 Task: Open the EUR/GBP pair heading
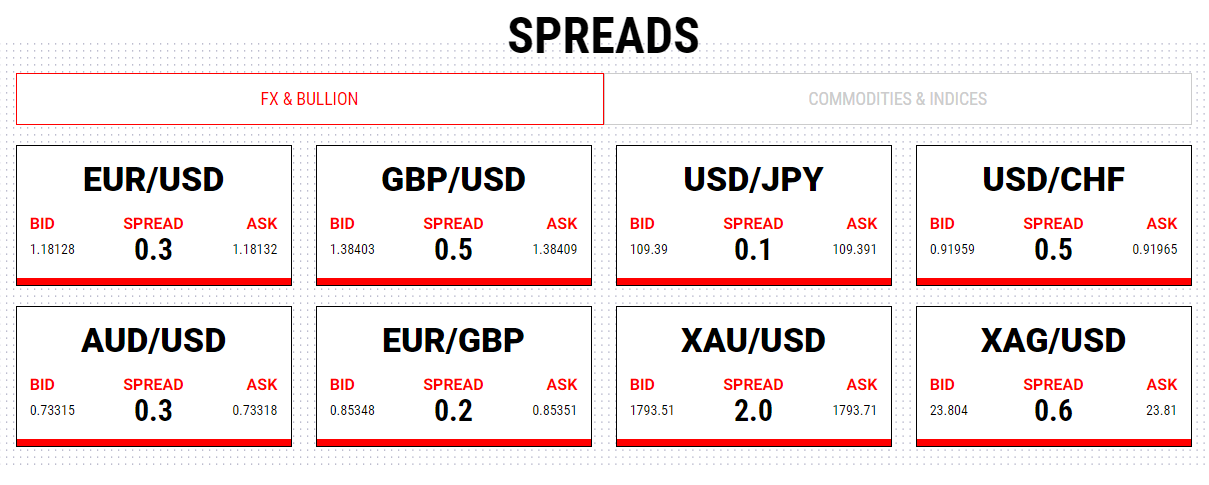point(453,341)
